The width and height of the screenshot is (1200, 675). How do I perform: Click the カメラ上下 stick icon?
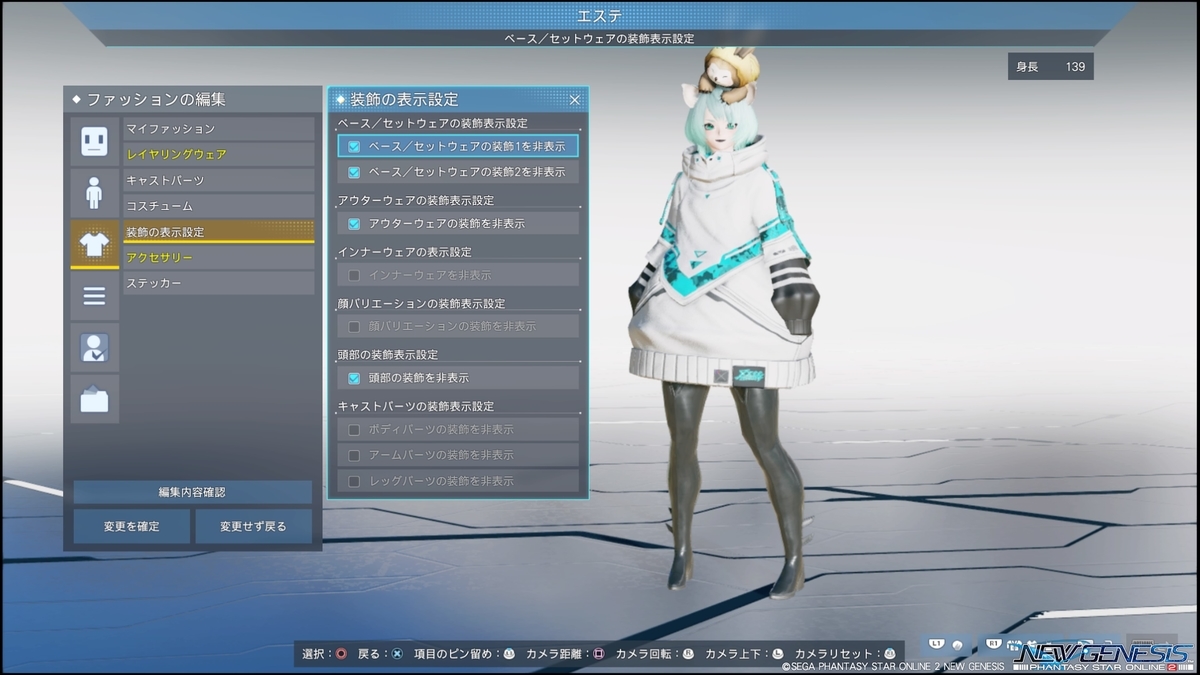[777, 654]
